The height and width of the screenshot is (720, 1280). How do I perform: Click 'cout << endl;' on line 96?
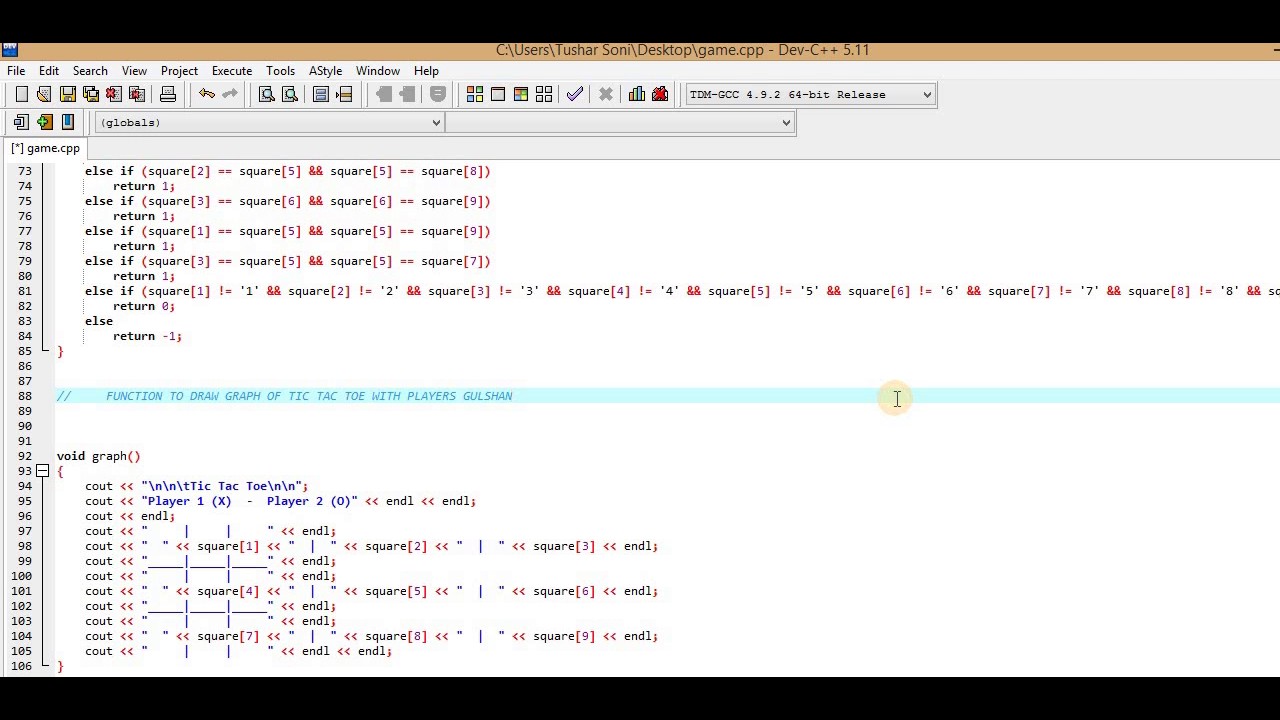click(x=130, y=516)
